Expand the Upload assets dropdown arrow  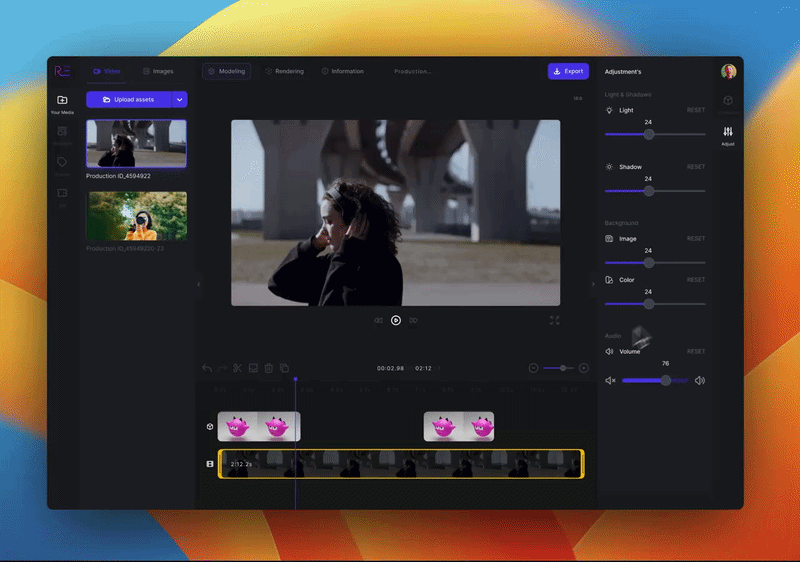coord(180,99)
